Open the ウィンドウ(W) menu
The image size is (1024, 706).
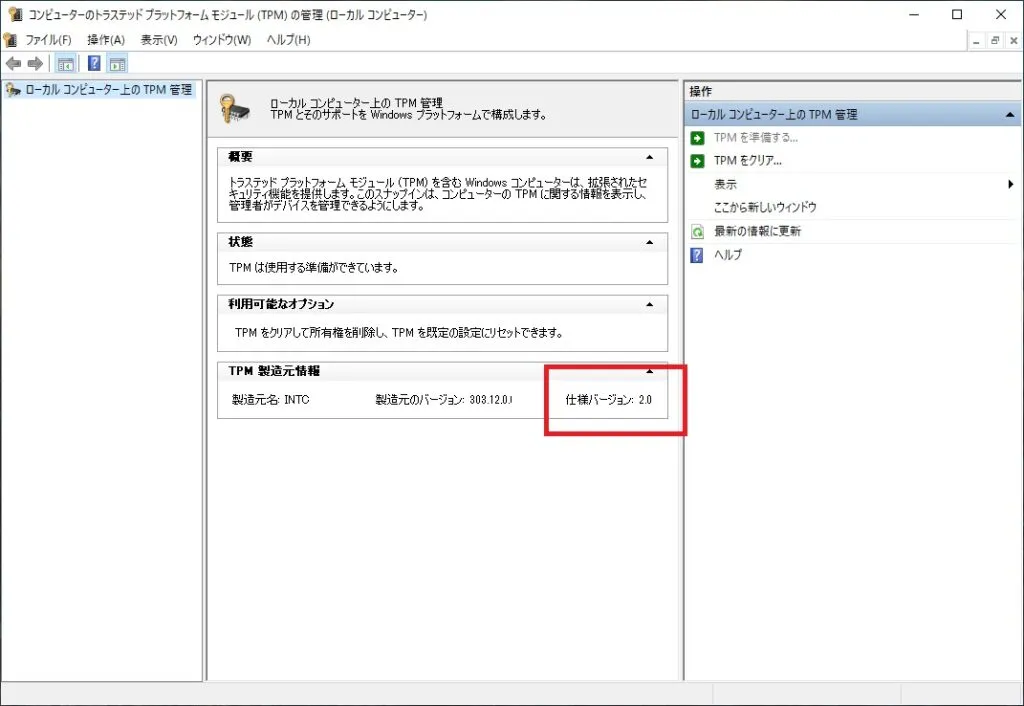click(x=222, y=40)
